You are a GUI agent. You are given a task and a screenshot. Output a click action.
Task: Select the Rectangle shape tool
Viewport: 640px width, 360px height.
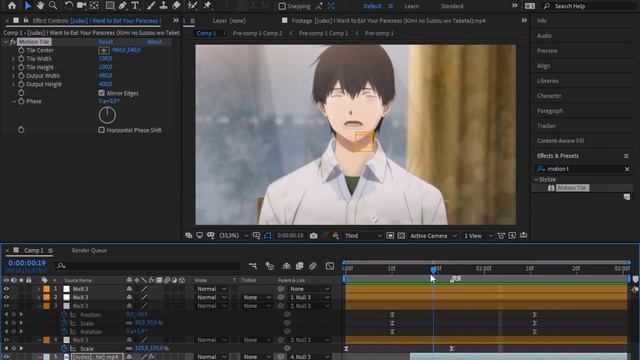click(110, 6)
